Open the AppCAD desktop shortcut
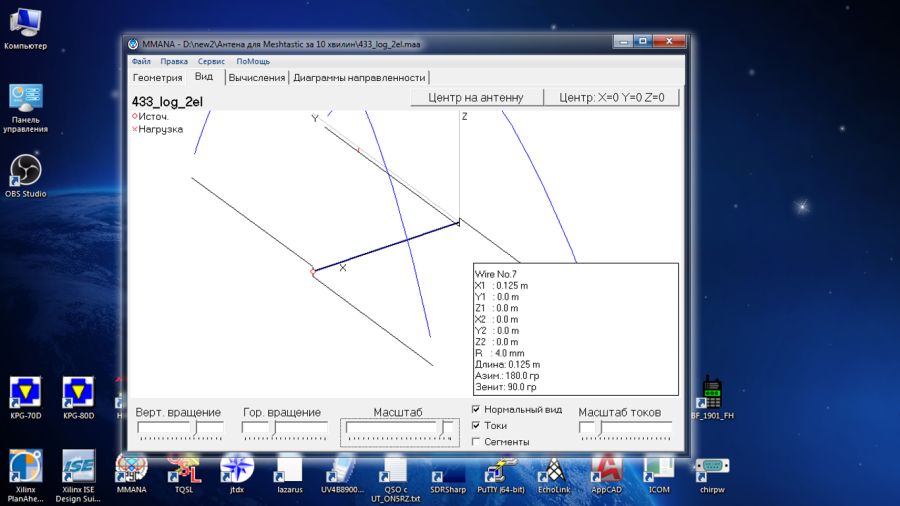The height and width of the screenshot is (506, 900). coord(607,468)
